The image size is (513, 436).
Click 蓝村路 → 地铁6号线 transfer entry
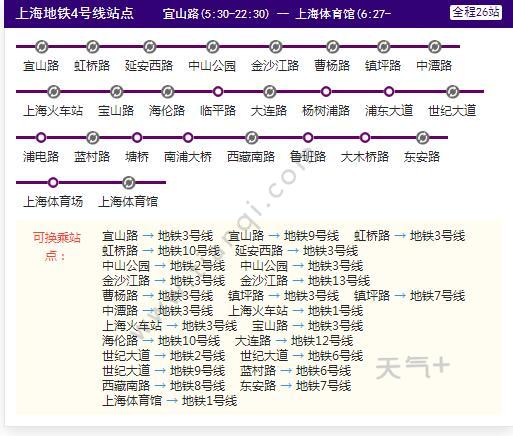(x=295, y=371)
